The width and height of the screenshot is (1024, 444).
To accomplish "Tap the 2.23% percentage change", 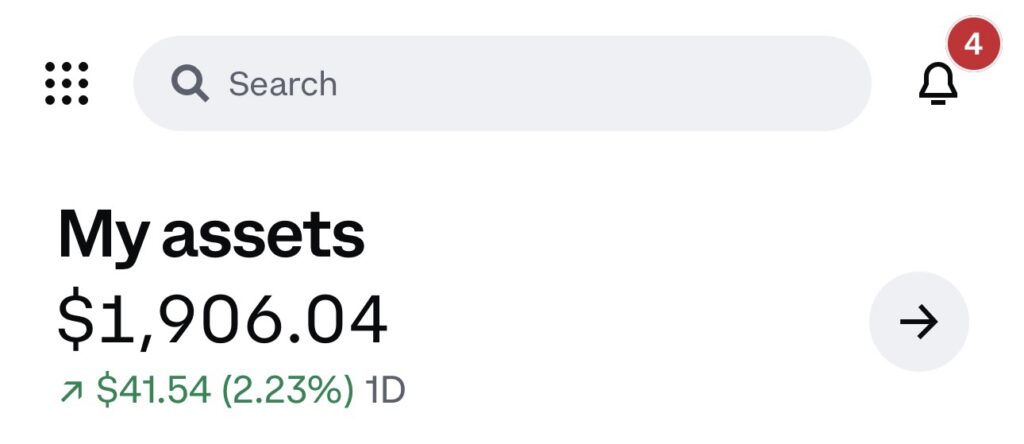I will 289,390.
